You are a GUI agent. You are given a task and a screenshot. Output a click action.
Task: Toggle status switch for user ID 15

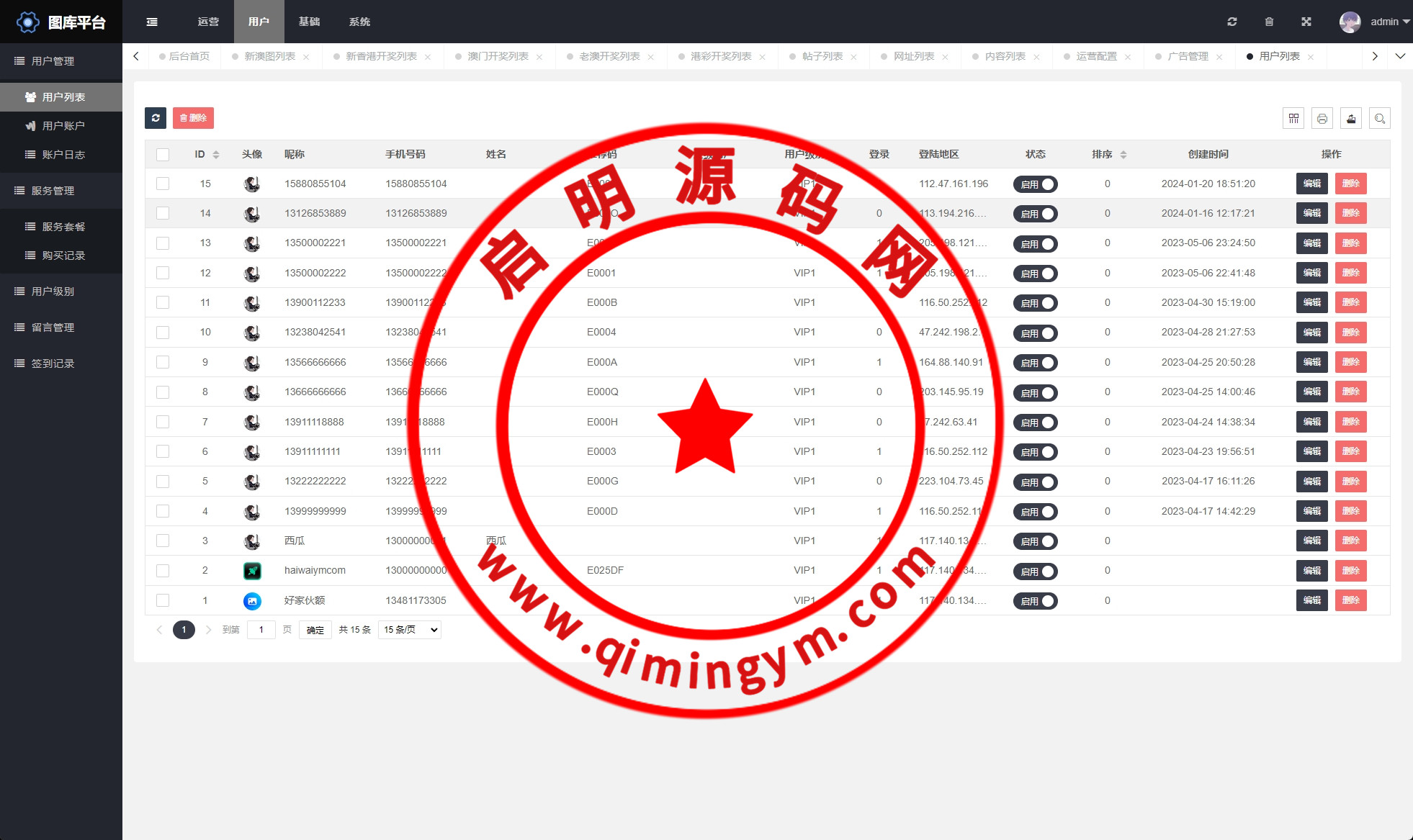point(1035,184)
